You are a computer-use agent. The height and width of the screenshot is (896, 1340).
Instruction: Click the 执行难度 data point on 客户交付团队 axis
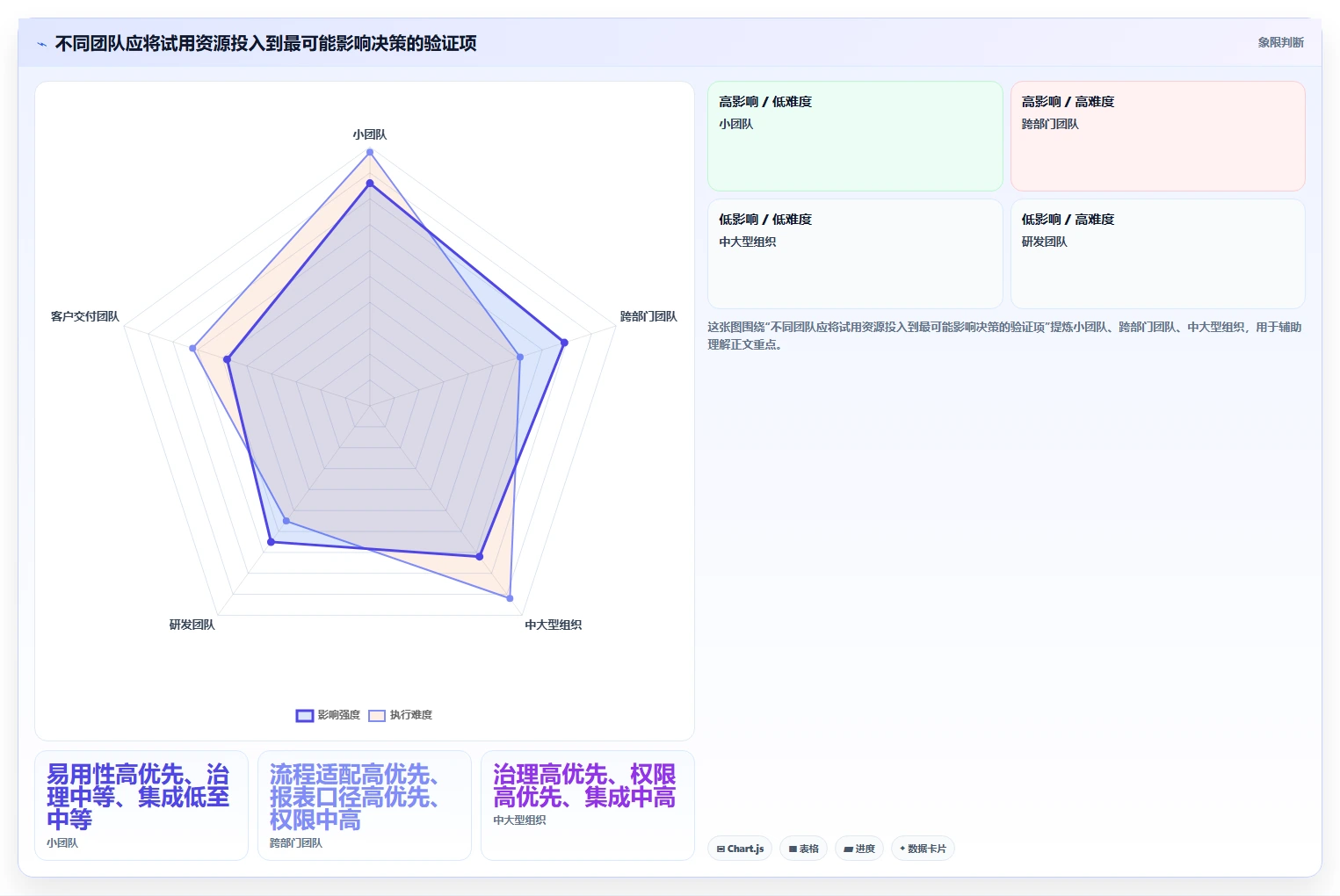(x=192, y=348)
